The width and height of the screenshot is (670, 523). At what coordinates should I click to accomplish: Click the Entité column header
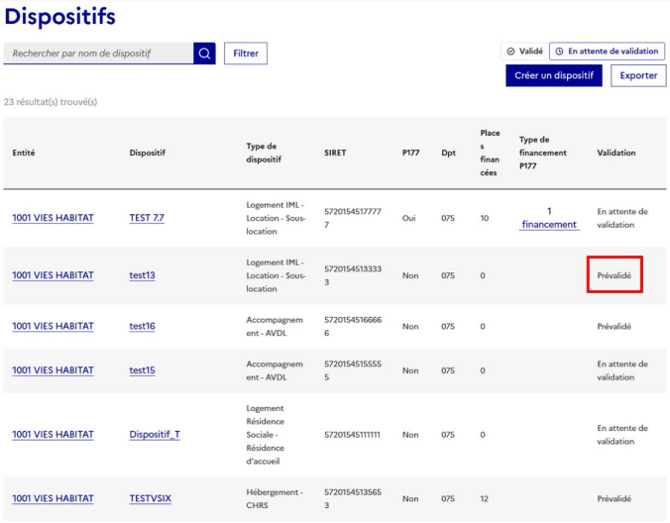coord(24,153)
